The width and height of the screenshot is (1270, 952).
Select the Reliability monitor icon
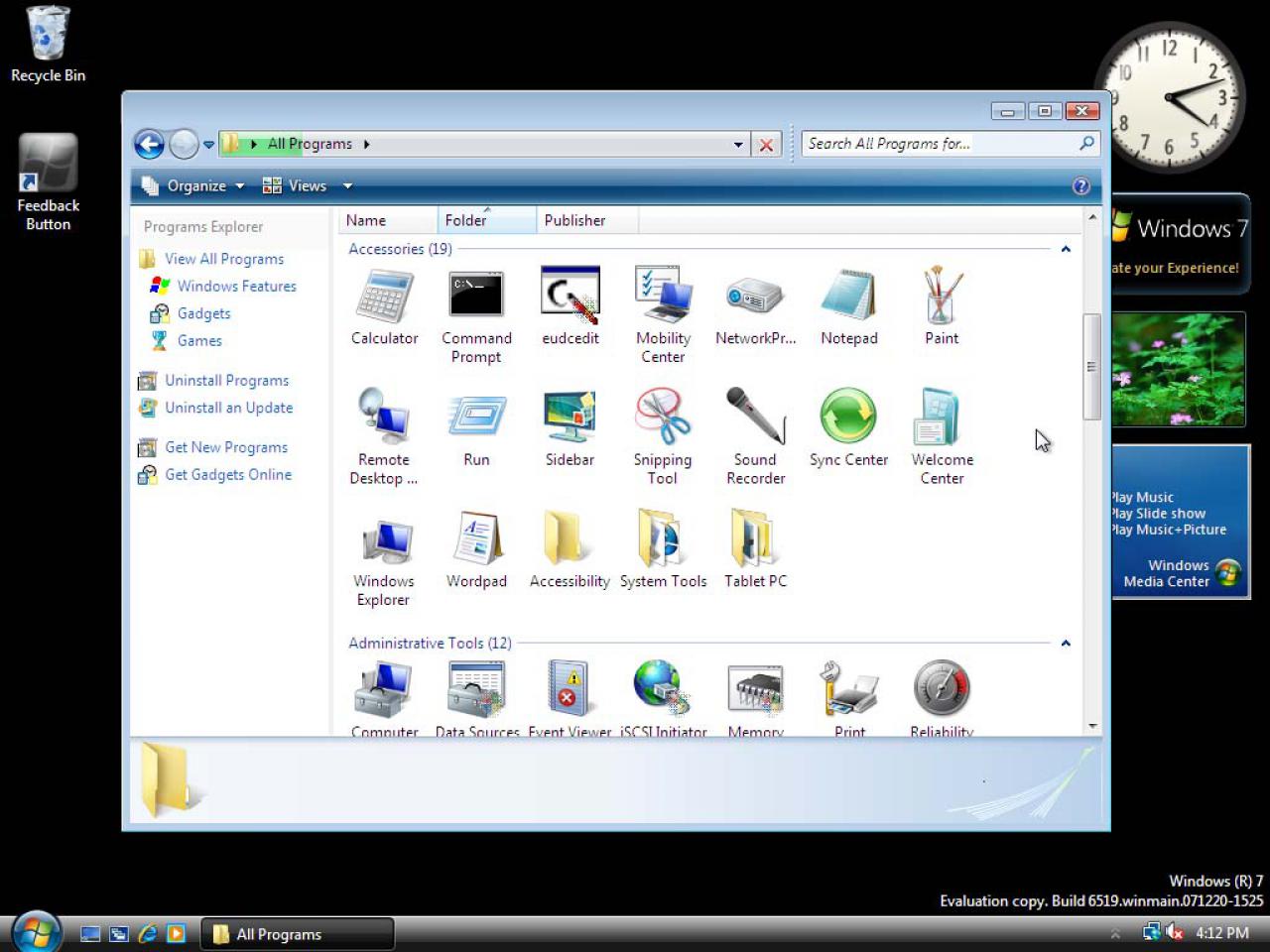point(941,687)
